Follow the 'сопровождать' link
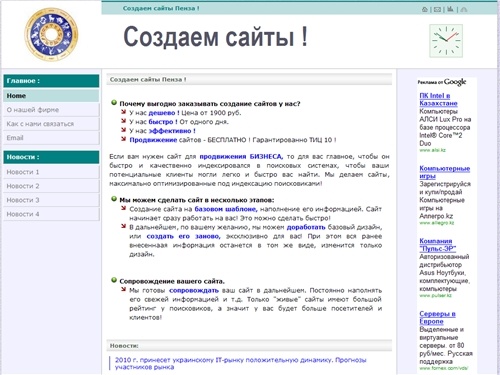This screenshot has height=375, width=500. click(x=194, y=290)
